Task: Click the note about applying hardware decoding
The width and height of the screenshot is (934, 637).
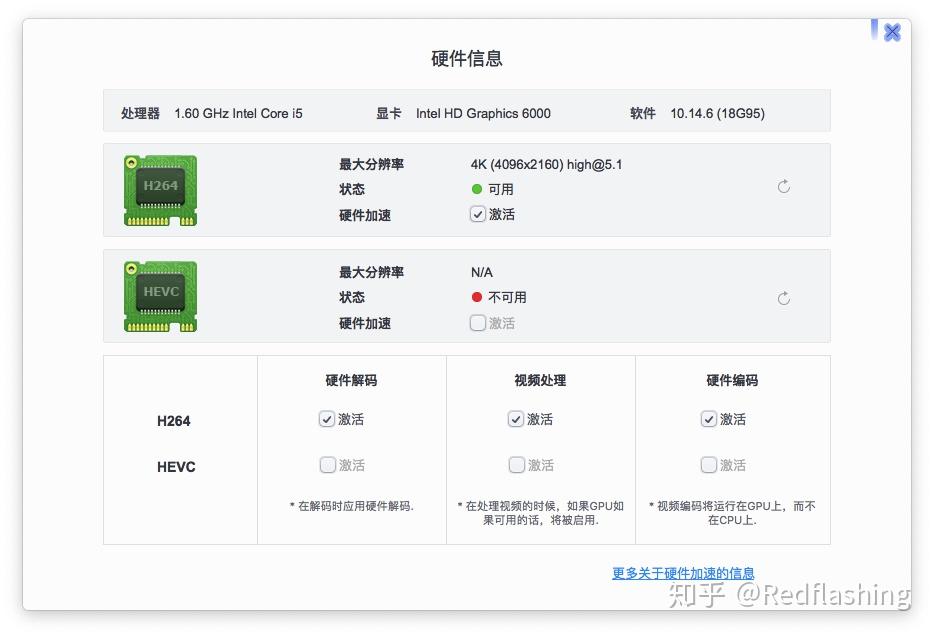Action: click(x=351, y=506)
